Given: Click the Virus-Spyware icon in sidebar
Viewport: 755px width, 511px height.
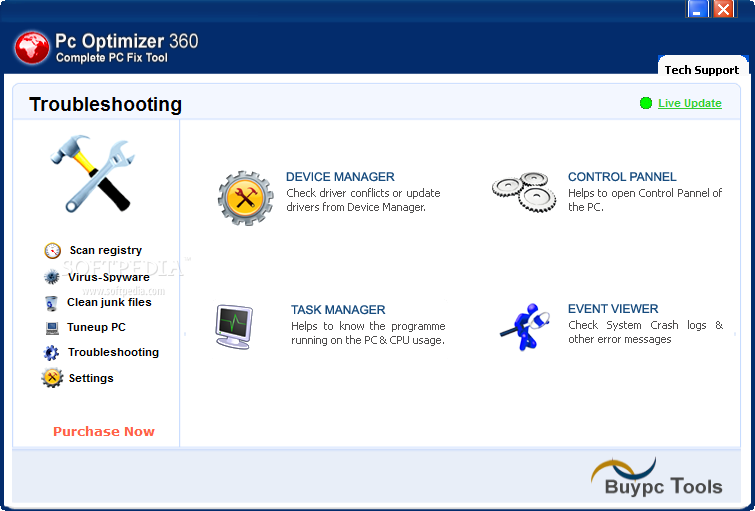Looking at the screenshot, I should (52, 277).
